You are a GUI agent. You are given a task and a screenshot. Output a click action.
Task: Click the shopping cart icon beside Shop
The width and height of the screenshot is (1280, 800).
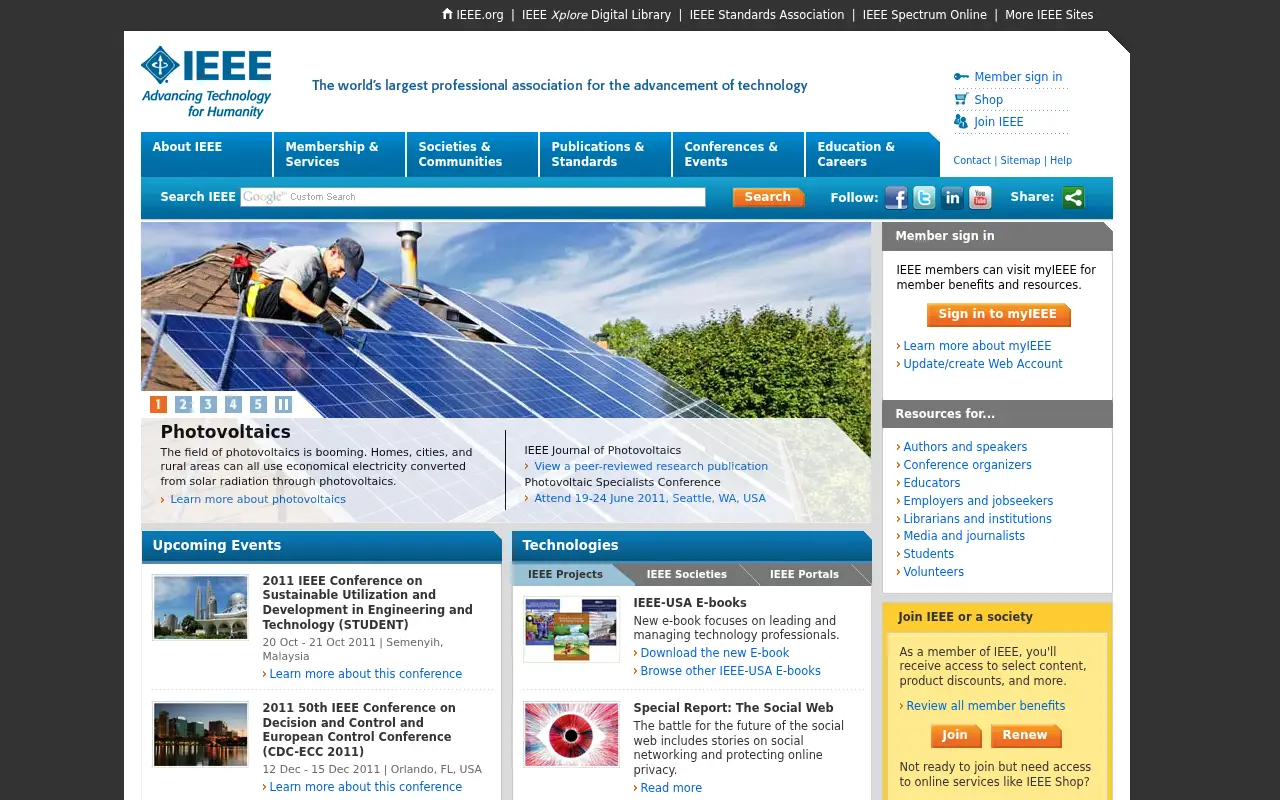pos(961,99)
